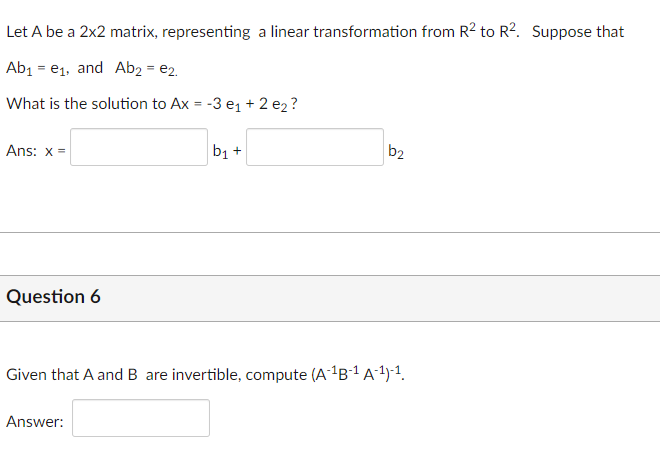660x467 pixels.
Task: Click the 'Suppose that' text
Action: pos(578,32)
